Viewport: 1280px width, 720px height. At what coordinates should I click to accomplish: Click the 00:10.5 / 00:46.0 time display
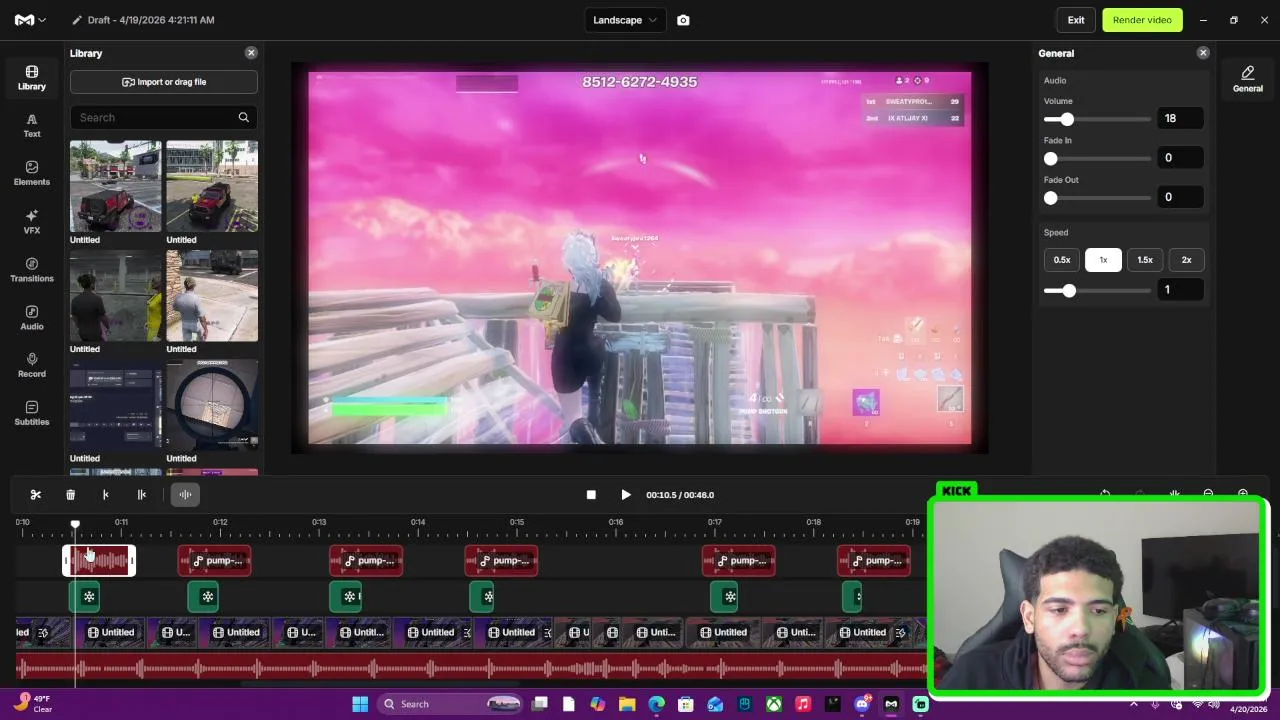[x=680, y=495]
